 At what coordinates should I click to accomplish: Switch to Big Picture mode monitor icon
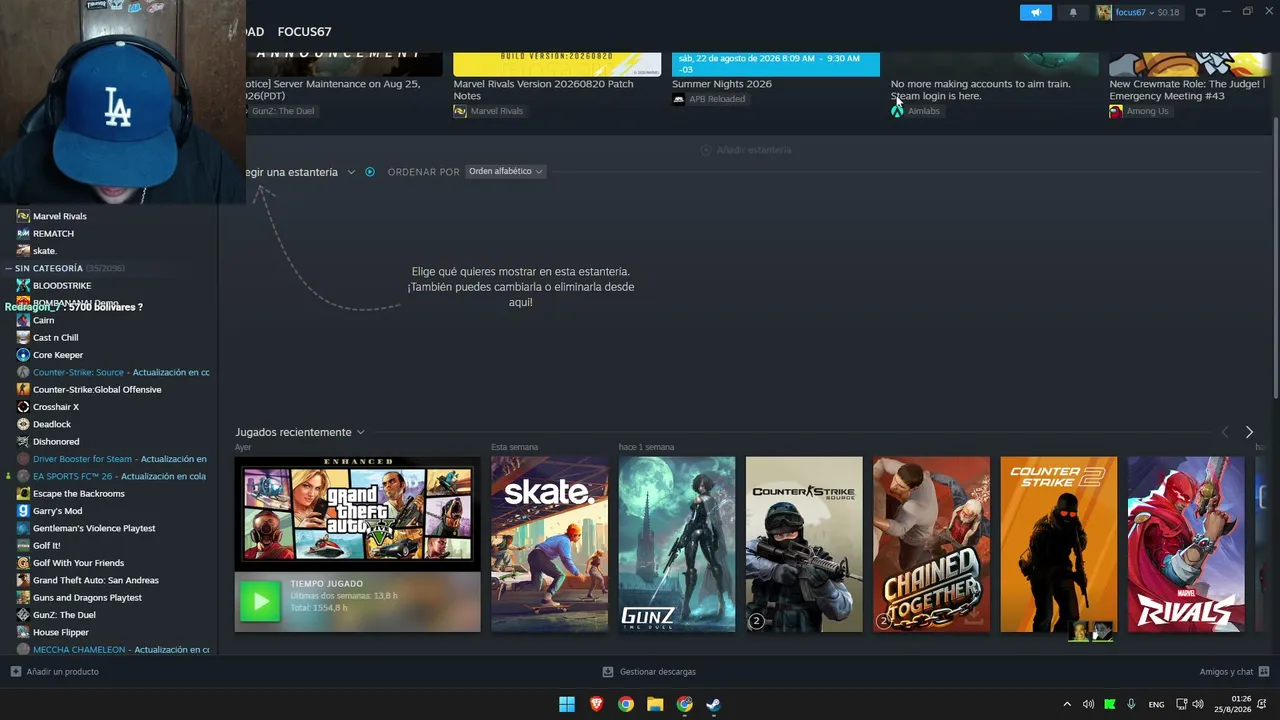(x=1201, y=12)
